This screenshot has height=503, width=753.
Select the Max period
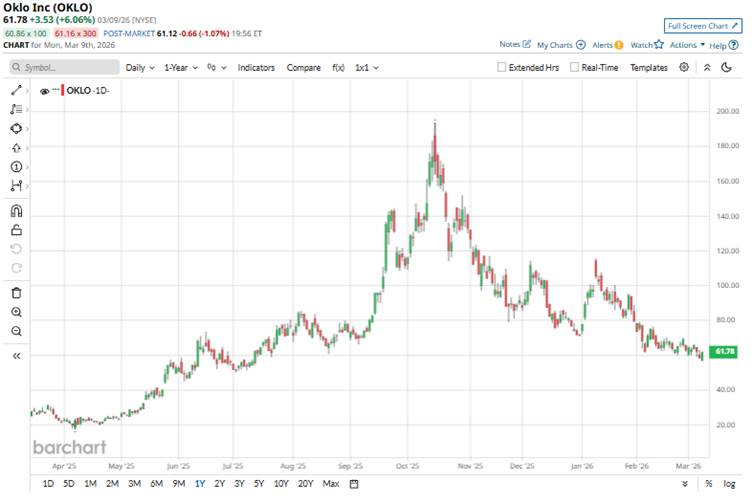pos(331,484)
